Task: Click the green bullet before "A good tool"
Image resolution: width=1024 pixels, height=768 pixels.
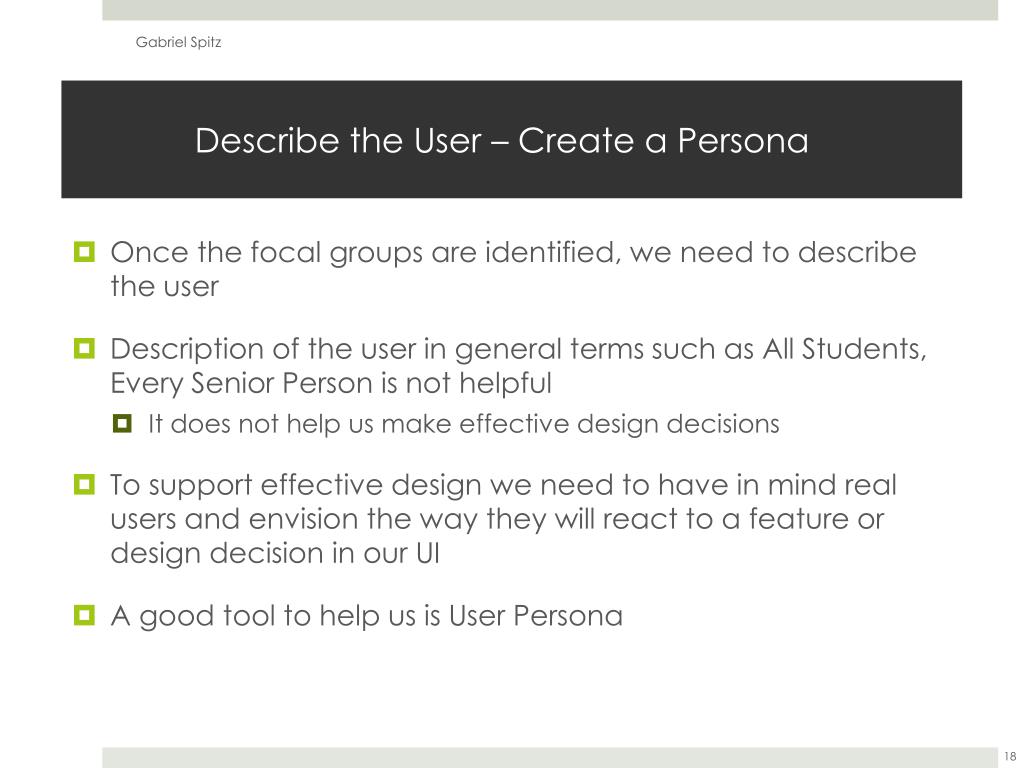Action: [x=84, y=615]
